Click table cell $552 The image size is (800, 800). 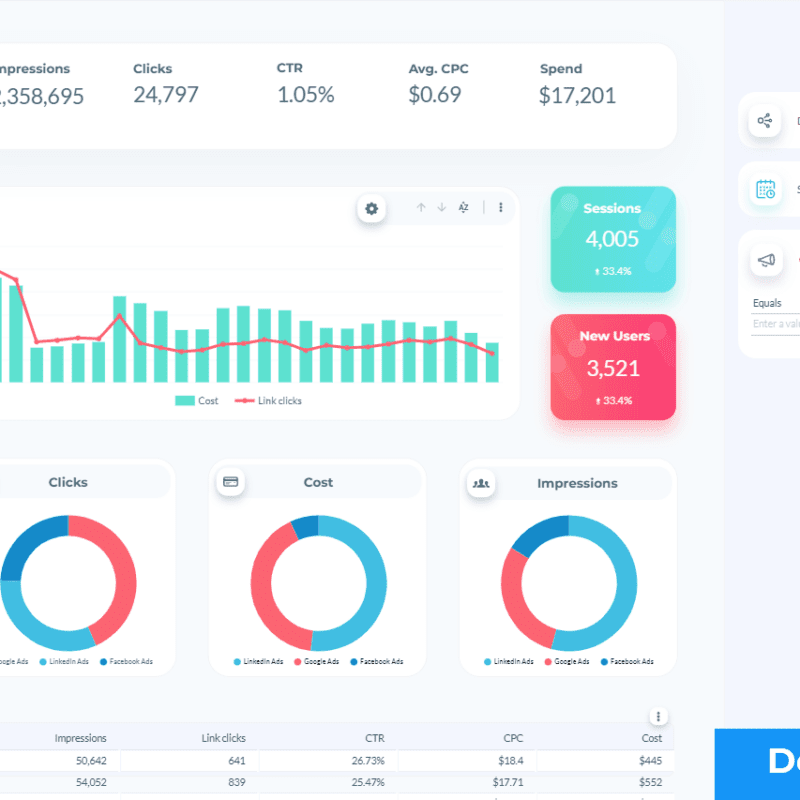(651, 782)
